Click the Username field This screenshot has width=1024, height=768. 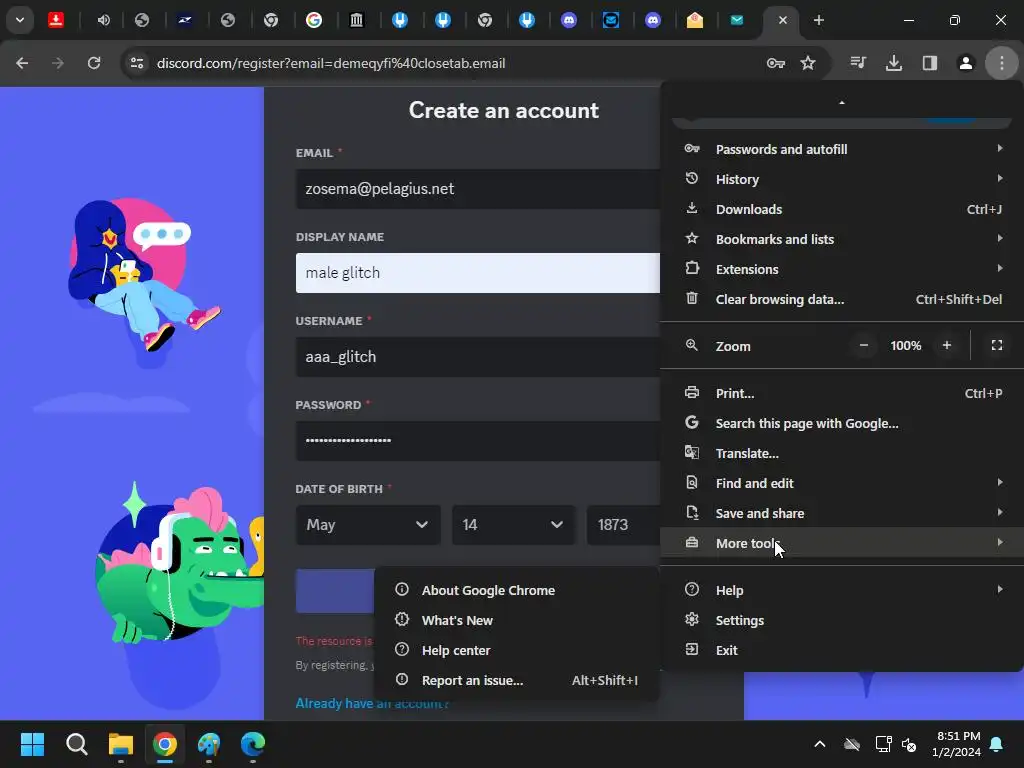(x=477, y=357)
